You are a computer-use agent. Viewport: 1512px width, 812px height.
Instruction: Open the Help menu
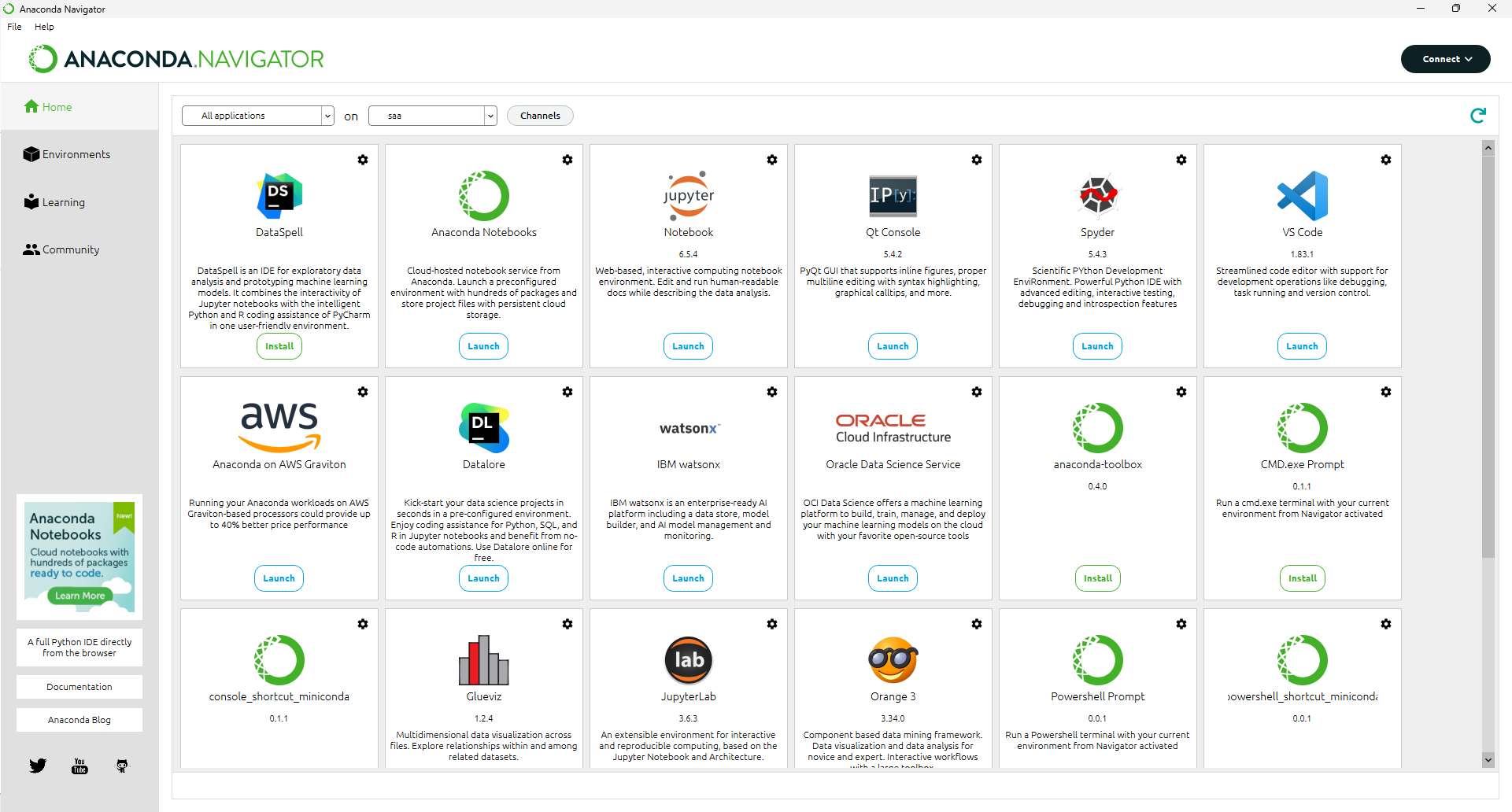click(x=44, y=27)
